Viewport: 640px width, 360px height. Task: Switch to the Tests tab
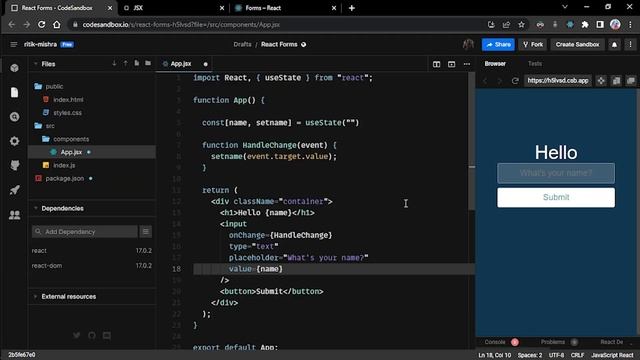[x=535, y=64]
